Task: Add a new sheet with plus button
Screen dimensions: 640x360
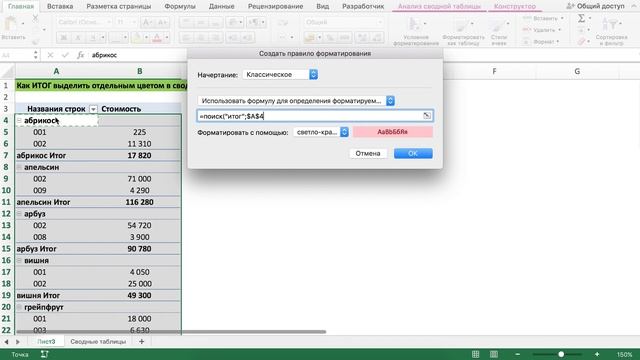Action: (142, 341)
